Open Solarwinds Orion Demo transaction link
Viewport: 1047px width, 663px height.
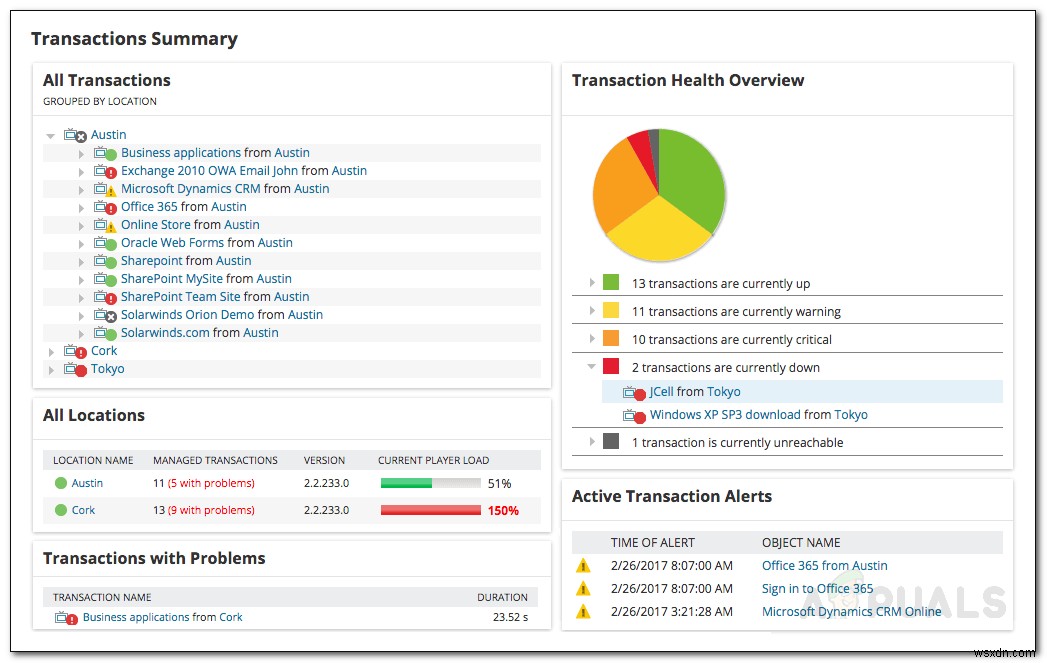(188, 315)
